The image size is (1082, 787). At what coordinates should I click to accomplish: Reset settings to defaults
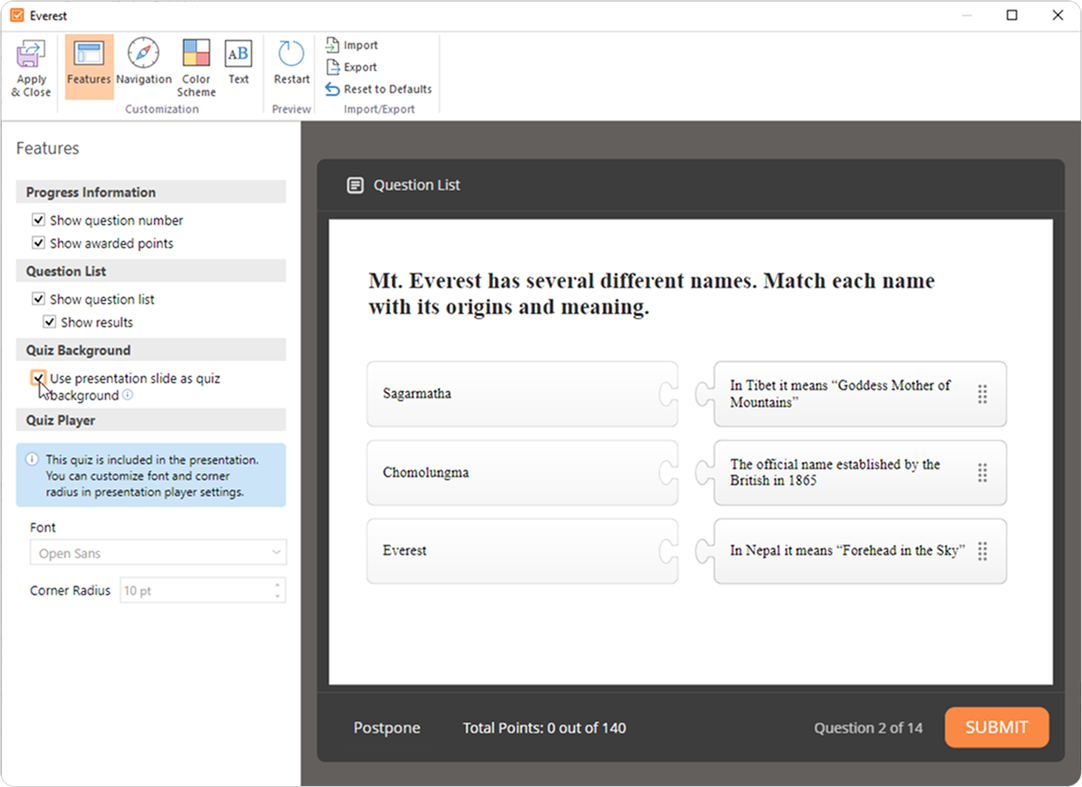pos(333,89)
